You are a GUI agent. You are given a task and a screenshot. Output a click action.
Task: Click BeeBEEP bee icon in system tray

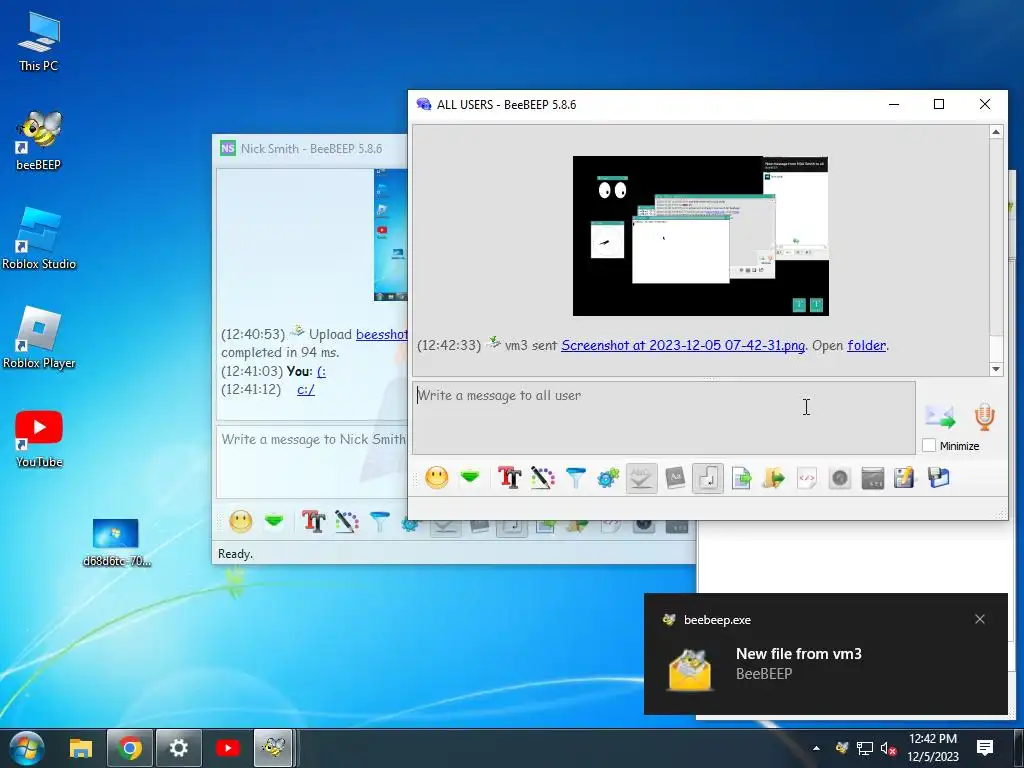(x=842, y=748)
